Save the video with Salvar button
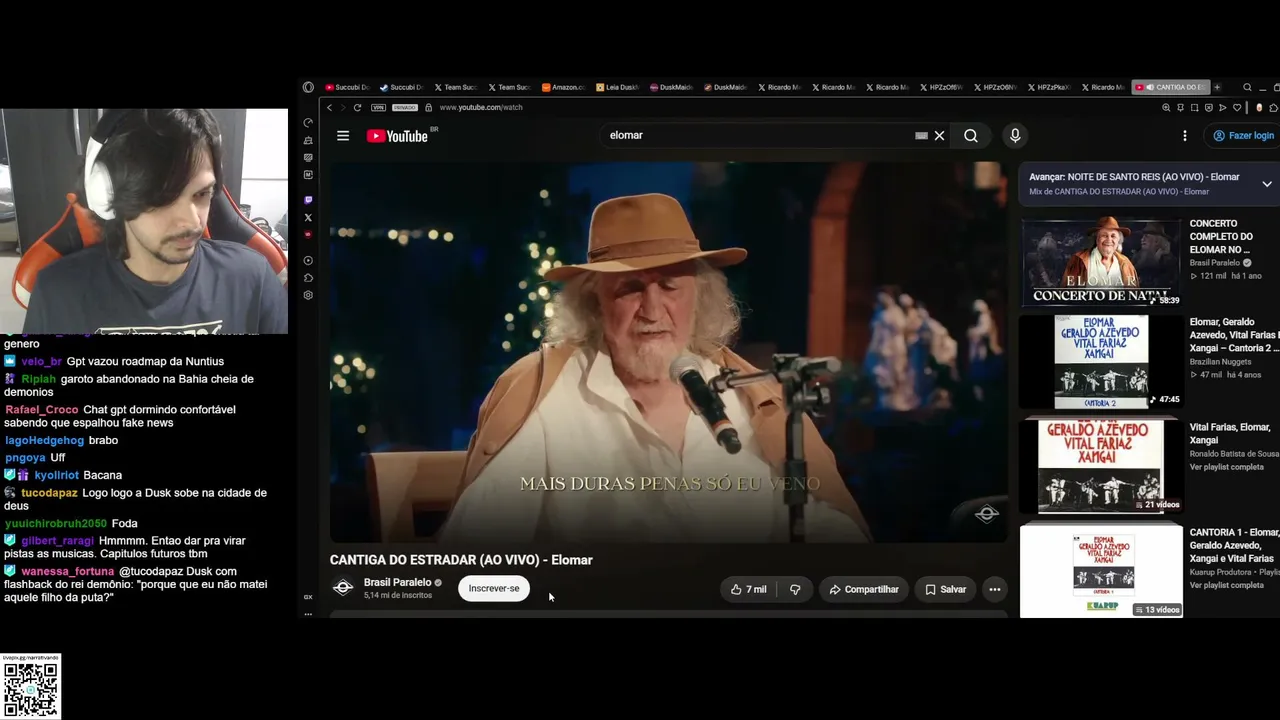Image resolution: width=1280 pixels, height=720 pixels. click(x=945, y=590)
